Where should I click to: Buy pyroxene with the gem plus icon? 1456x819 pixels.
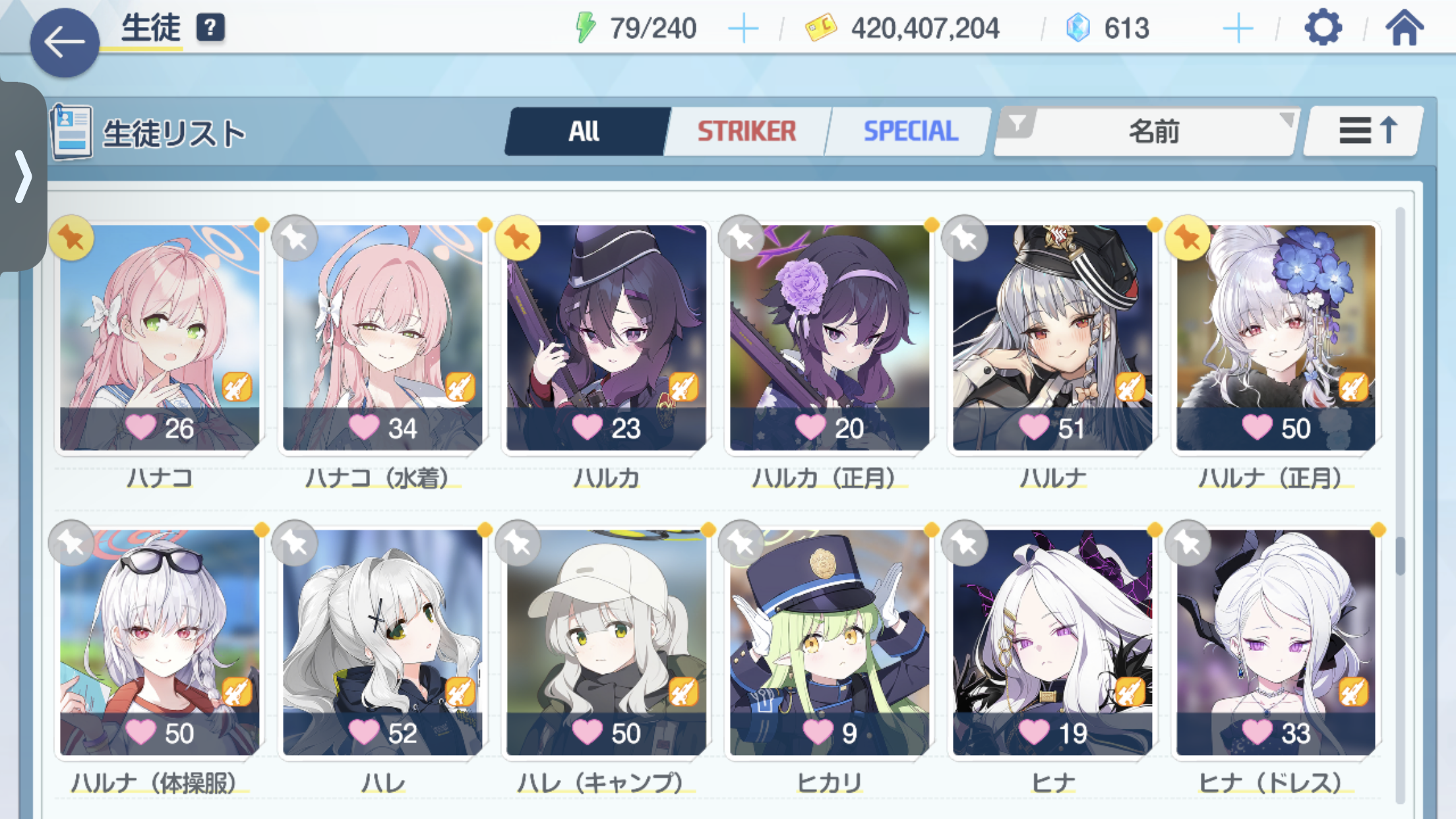(1237, 28)
